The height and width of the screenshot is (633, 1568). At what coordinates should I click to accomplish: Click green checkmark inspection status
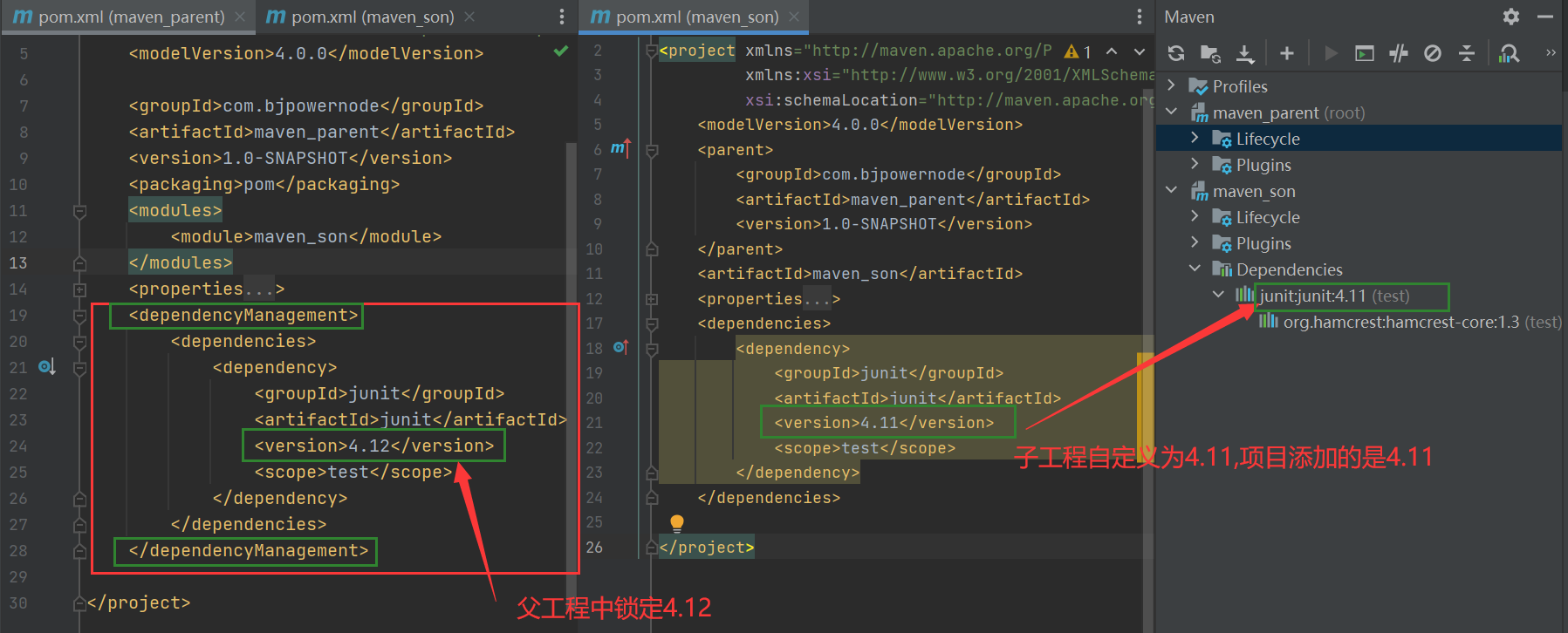[x=561, y=51]
